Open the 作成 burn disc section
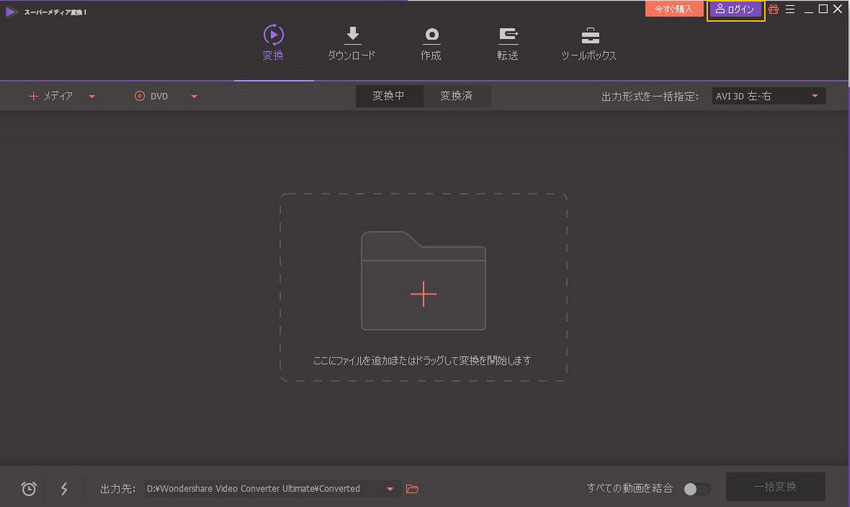This screenshot has height=507, width=850. 431,43
